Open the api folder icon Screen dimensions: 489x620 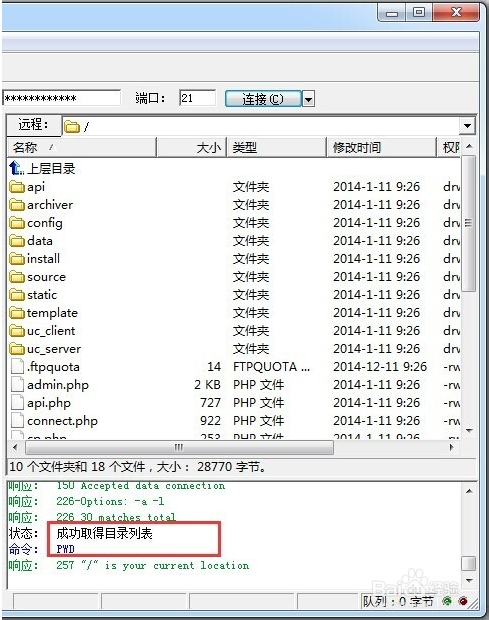point(17,187)
